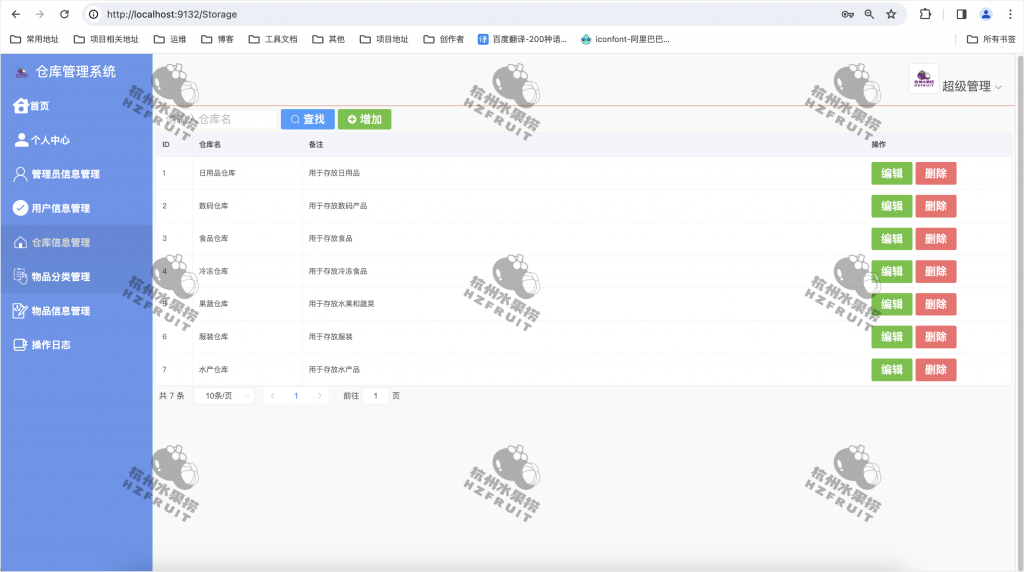Delete the 日用品仓库 row
Image resolution: width=1024 pixels, height=572 pixels.
pyautogui.click(x=936, y=173)
